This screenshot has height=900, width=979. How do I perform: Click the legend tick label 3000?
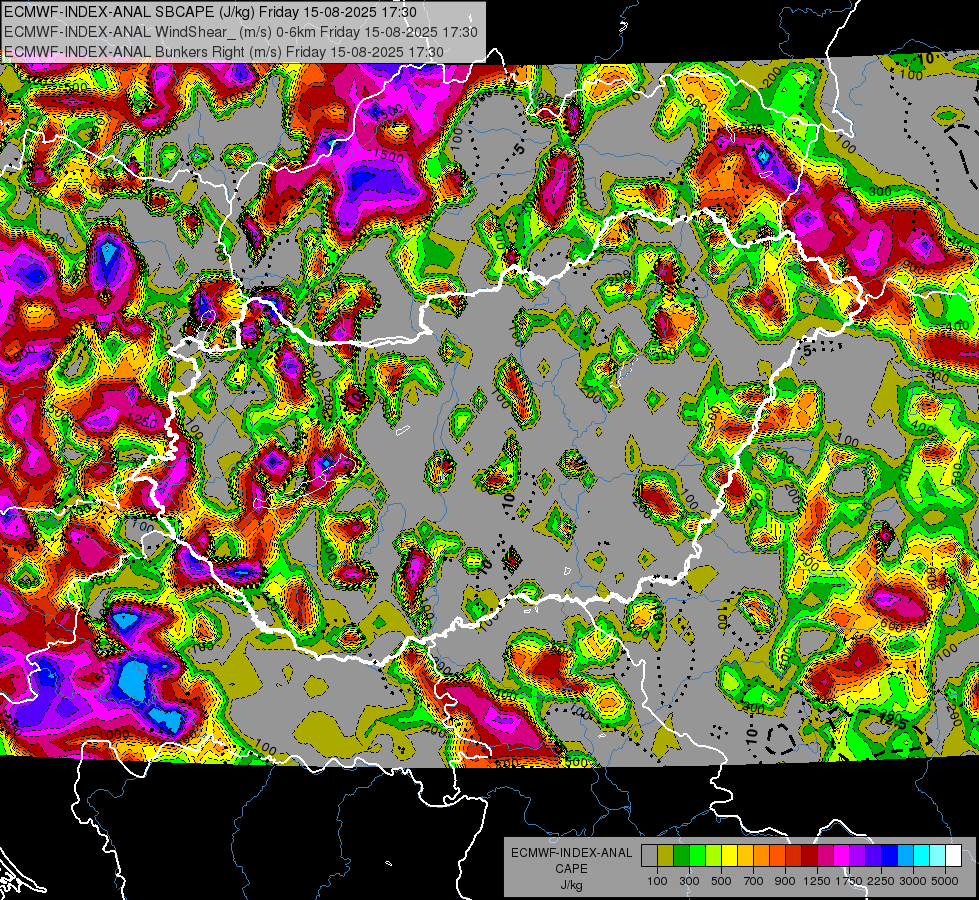click(913, 881)
